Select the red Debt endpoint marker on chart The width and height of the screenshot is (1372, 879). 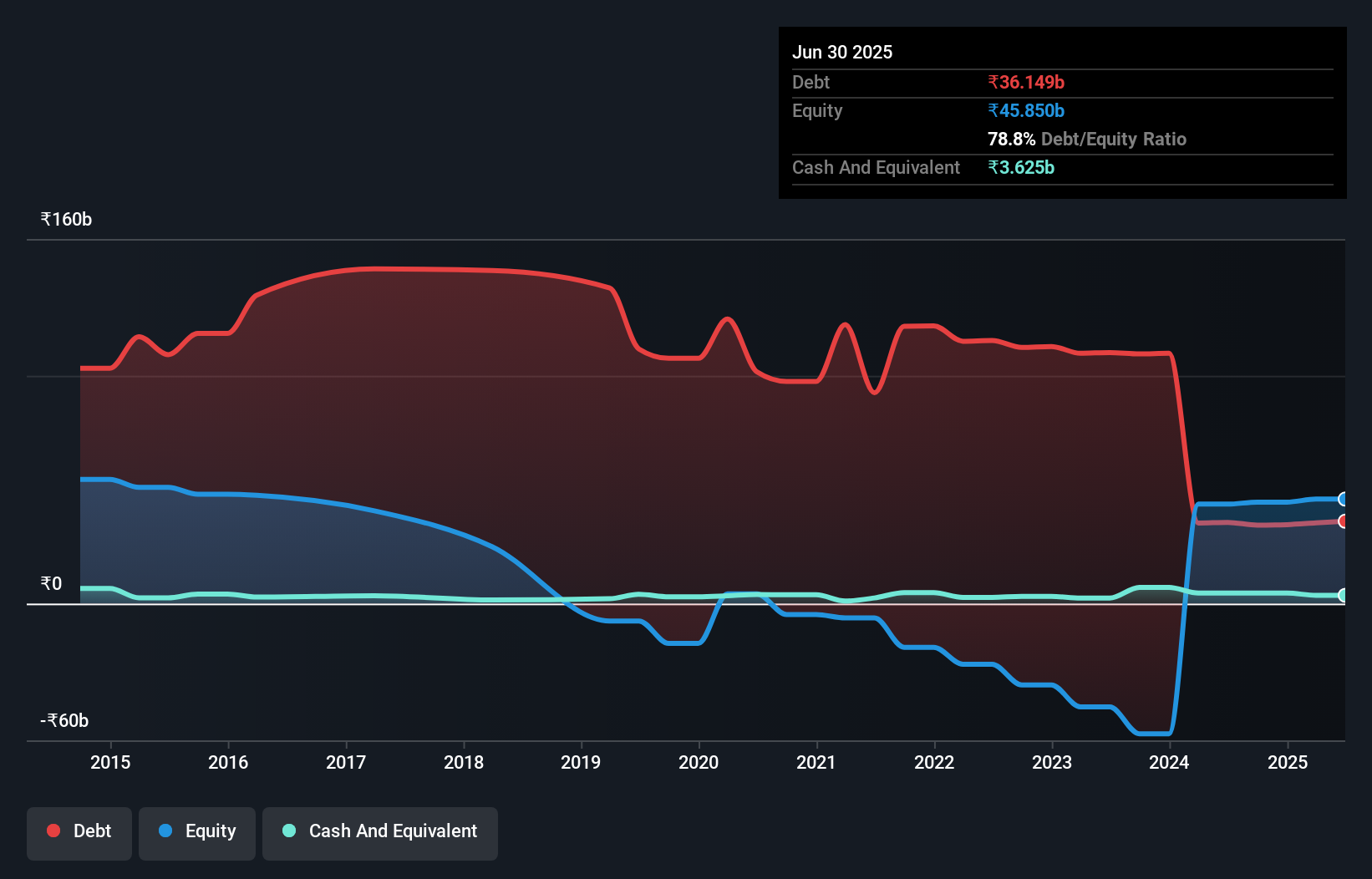[x=1343, y=521]
